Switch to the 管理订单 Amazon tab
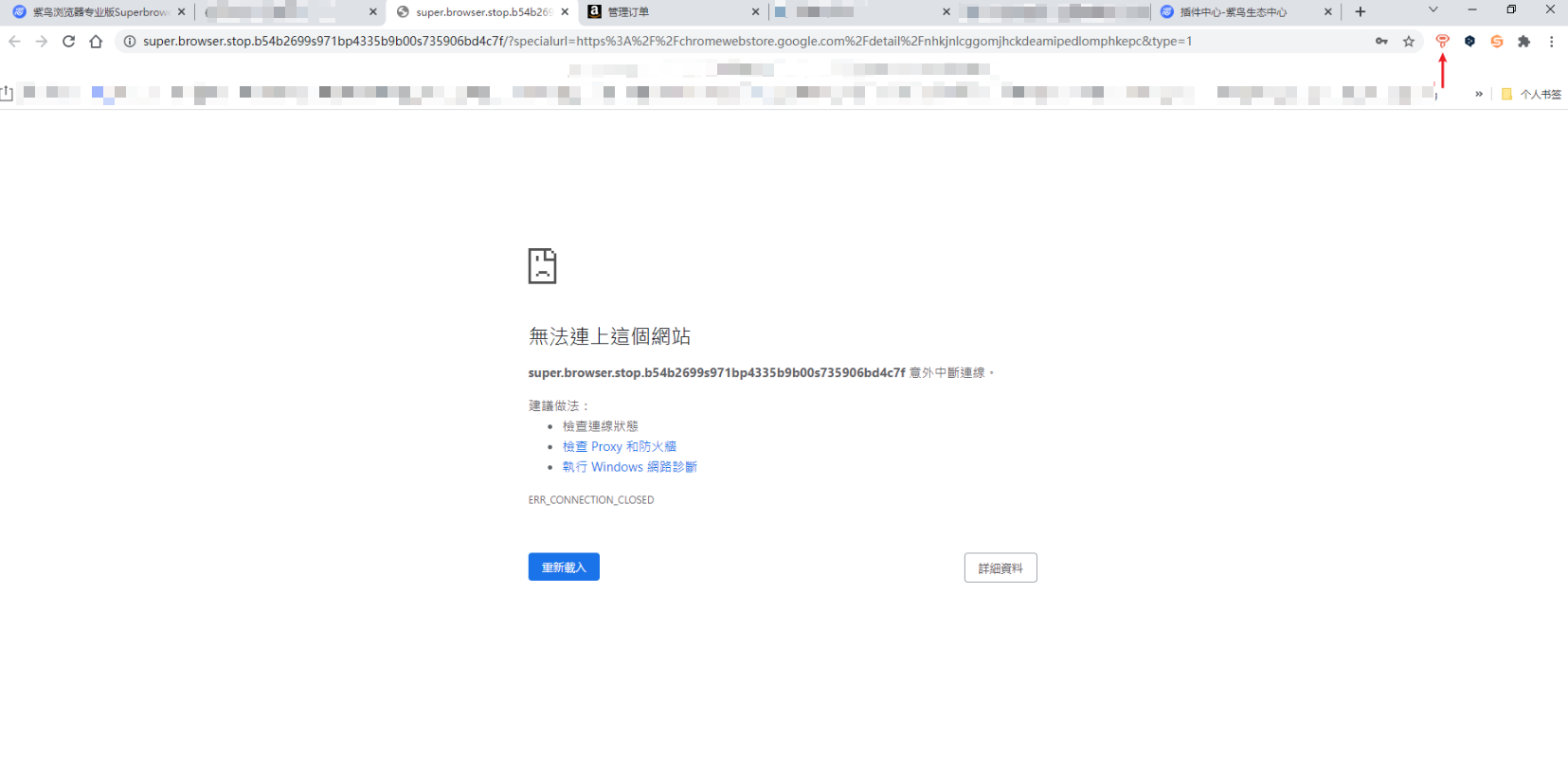 663,11
